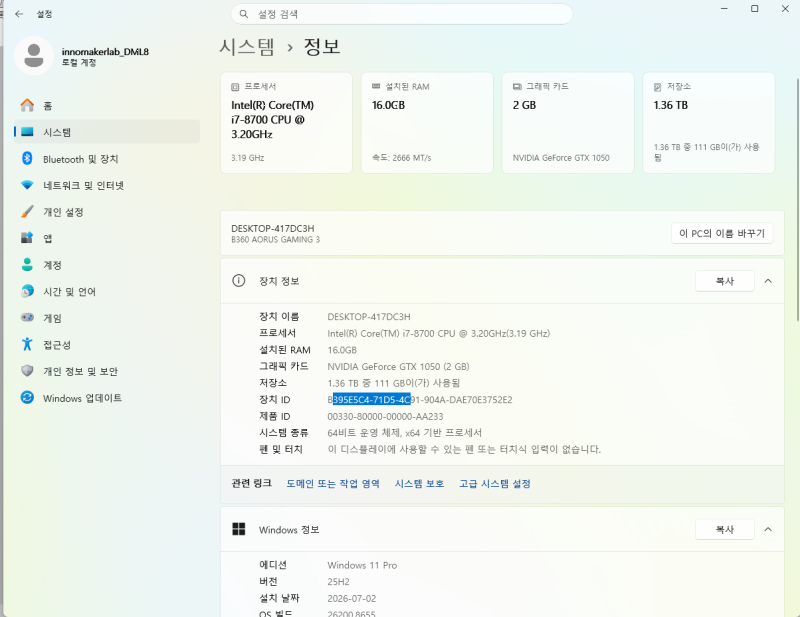Viewport: 800px width, 617px height.
Task: Copy device info with 장치 정보 복사 button
Action: click(x=724, y=281)
